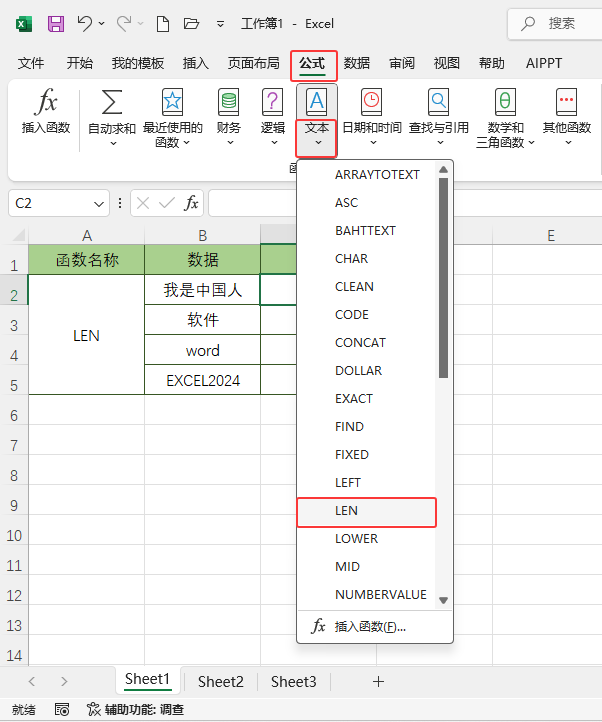
Task: Open the Name Box dropdown arrow
Action: [x=99, y=204]
